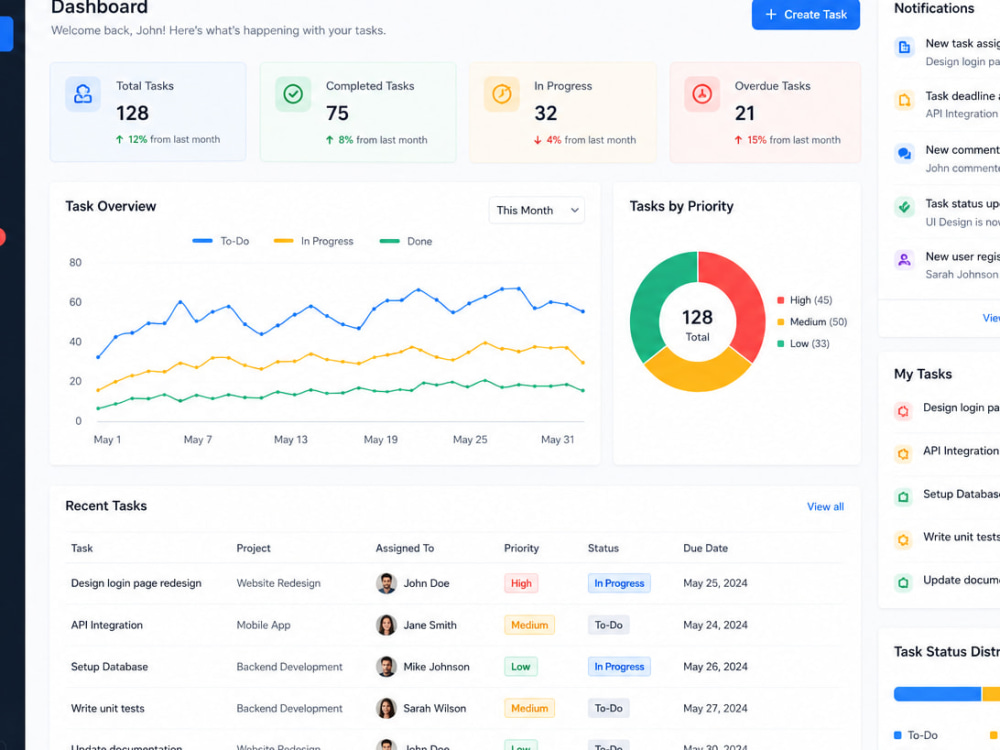The image size is (1000, 750).
Task: Click the Write unit tests My Tasks icon
Action: tap(903, 540)
